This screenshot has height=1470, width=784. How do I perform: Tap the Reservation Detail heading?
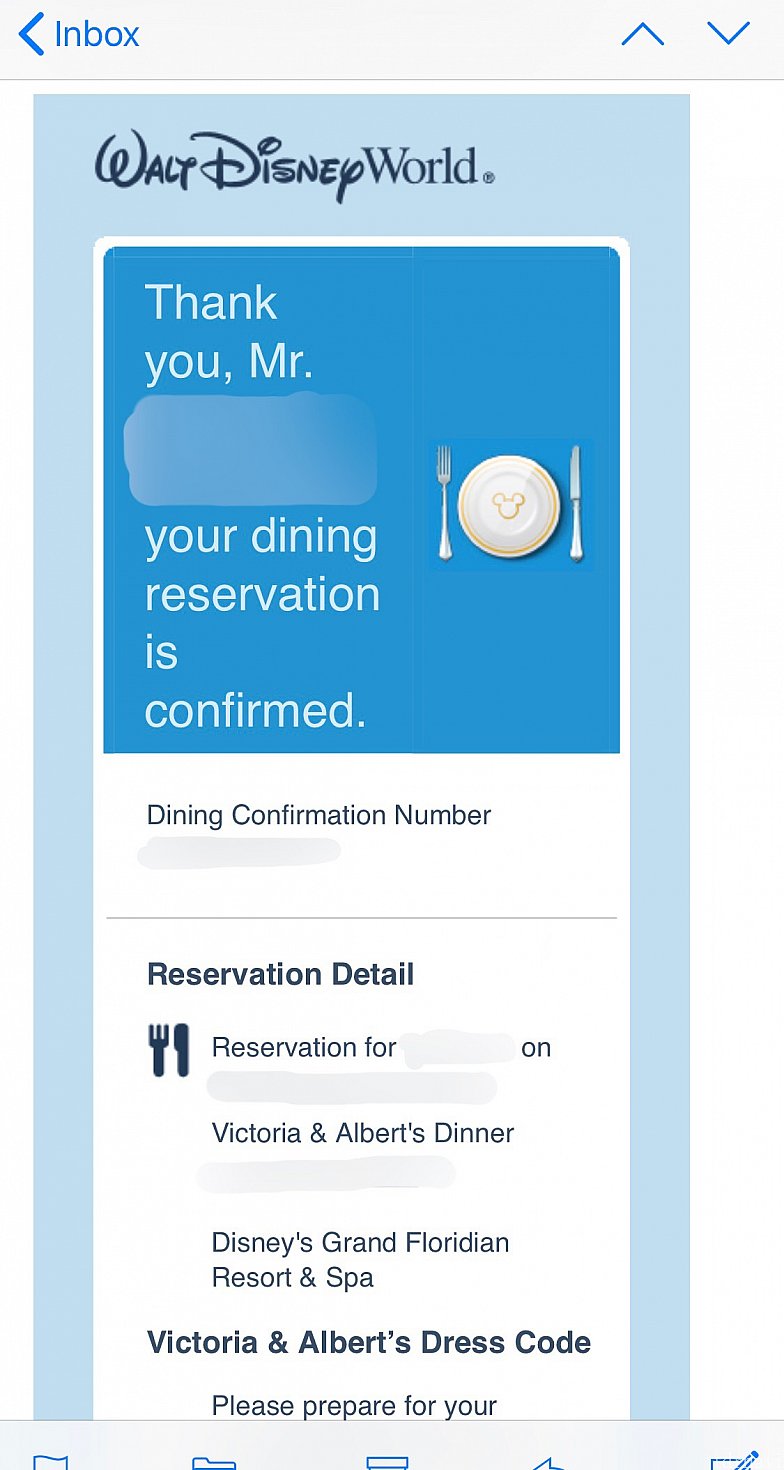[x=280, y=974]
